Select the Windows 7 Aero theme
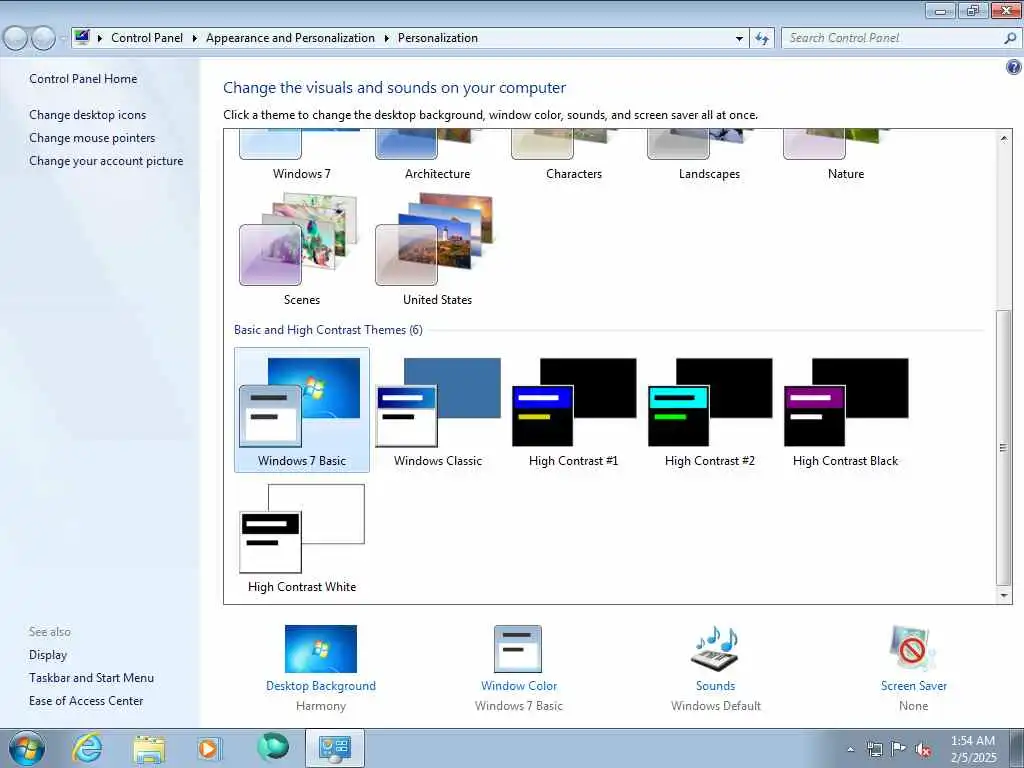The height and width of the screenshot is (768, 1024). pos(302,155)
